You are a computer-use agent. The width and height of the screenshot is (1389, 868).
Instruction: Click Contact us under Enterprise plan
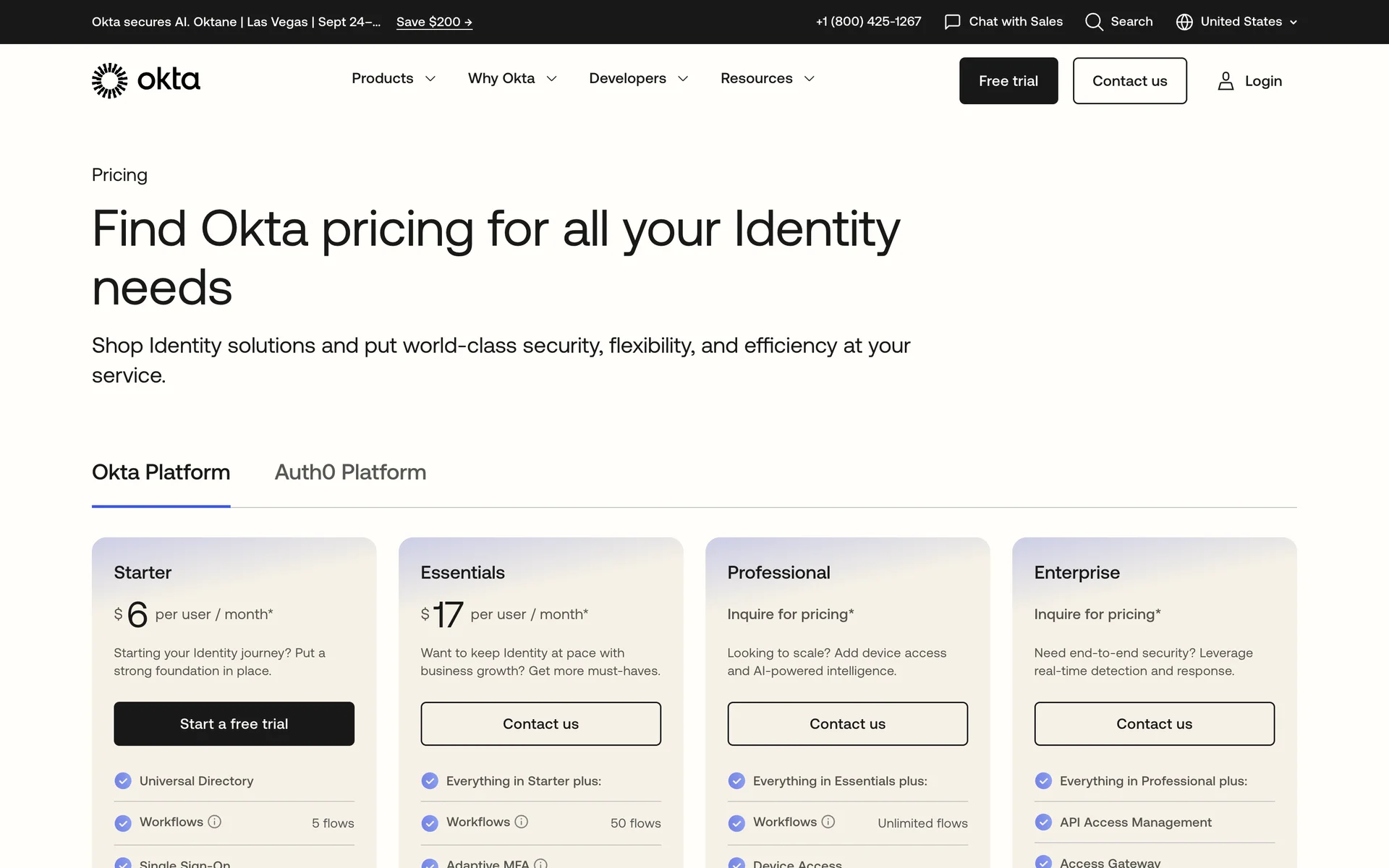click(1154, 723)
